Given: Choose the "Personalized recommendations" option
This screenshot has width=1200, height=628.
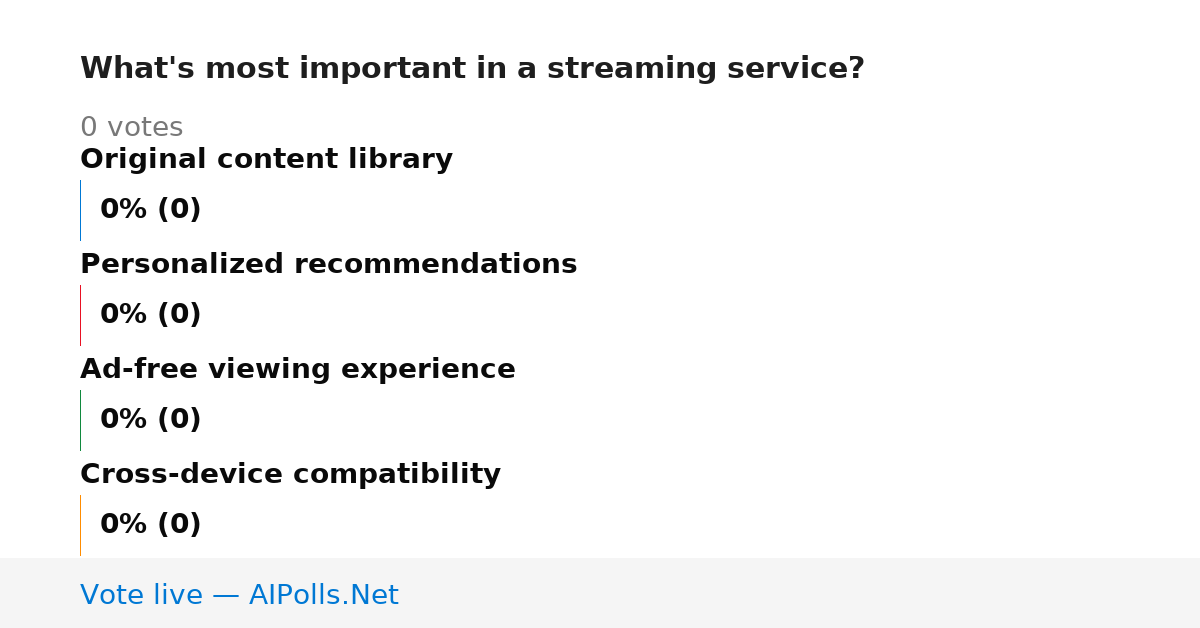Looking at the screenshot, I should pyautogui.click(x=328, y=265).
